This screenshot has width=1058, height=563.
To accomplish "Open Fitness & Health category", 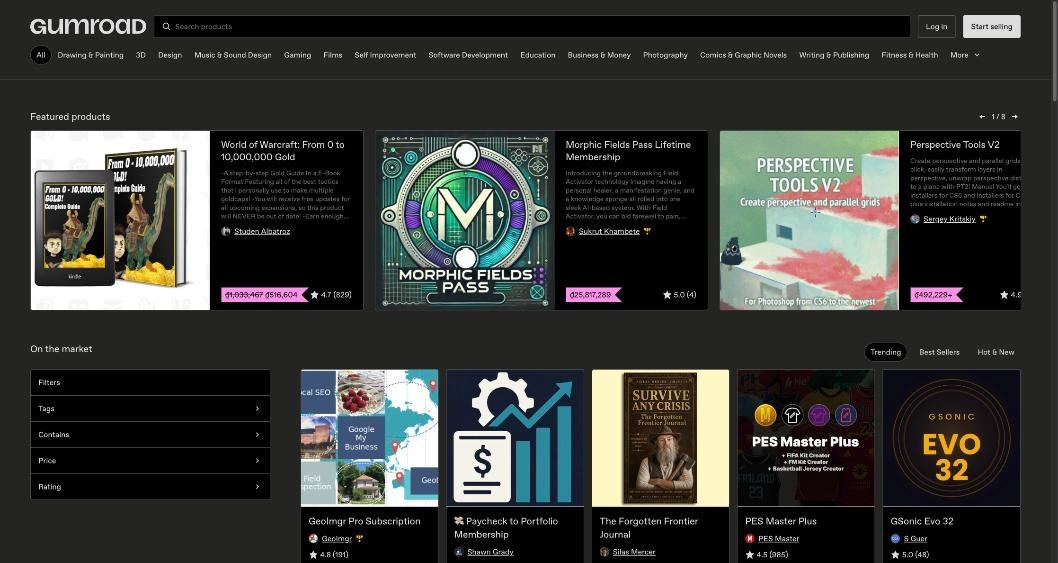I will tap(910, 55).
